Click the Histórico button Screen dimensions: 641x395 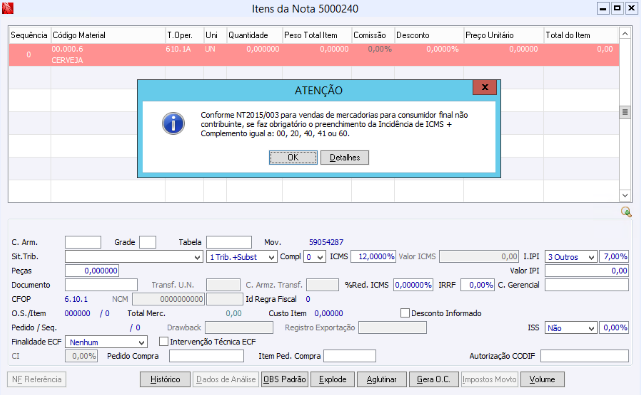click(x=165, y=379)
